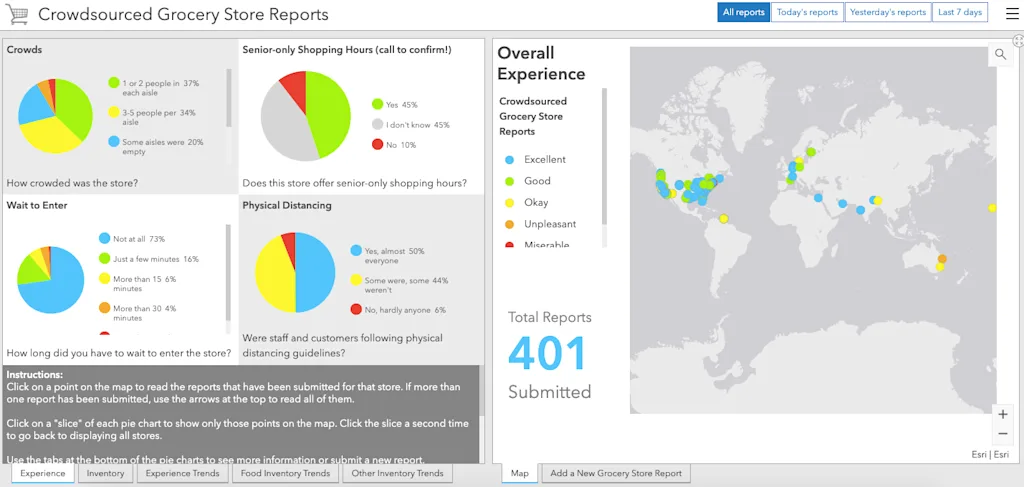Click the 401 total reports number
Screen dimensions: 1024x487
(547, 354)
